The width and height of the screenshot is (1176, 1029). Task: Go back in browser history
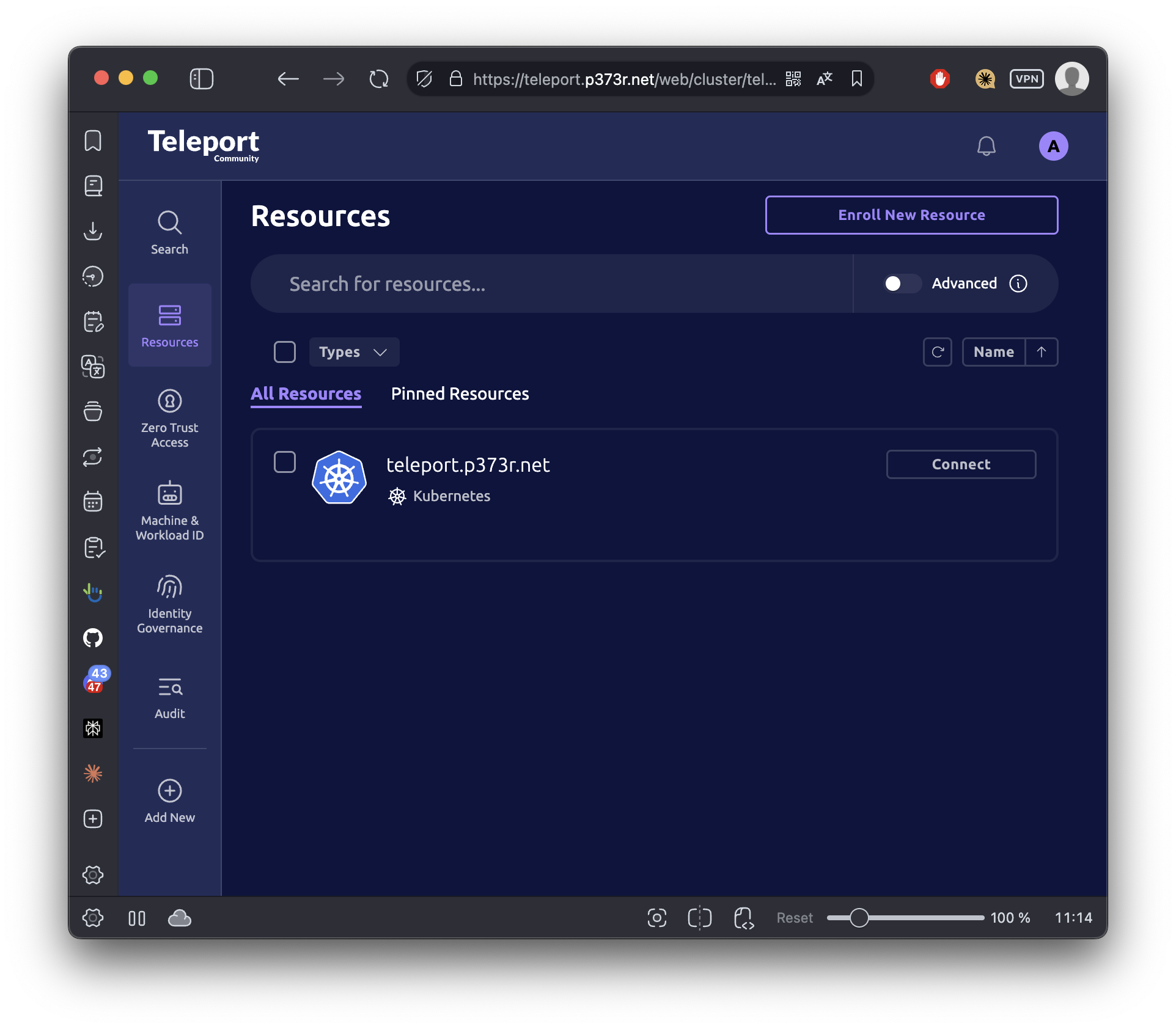point(287,79)
